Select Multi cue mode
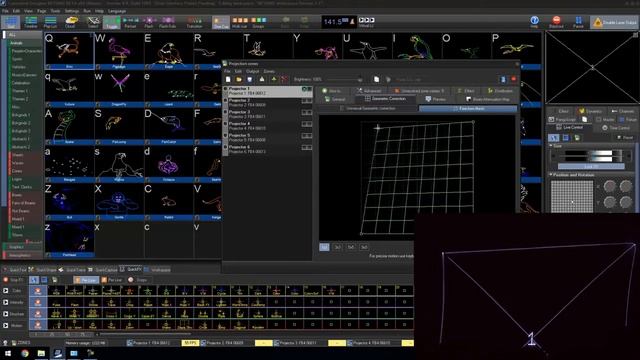 [x=240, y=22]
